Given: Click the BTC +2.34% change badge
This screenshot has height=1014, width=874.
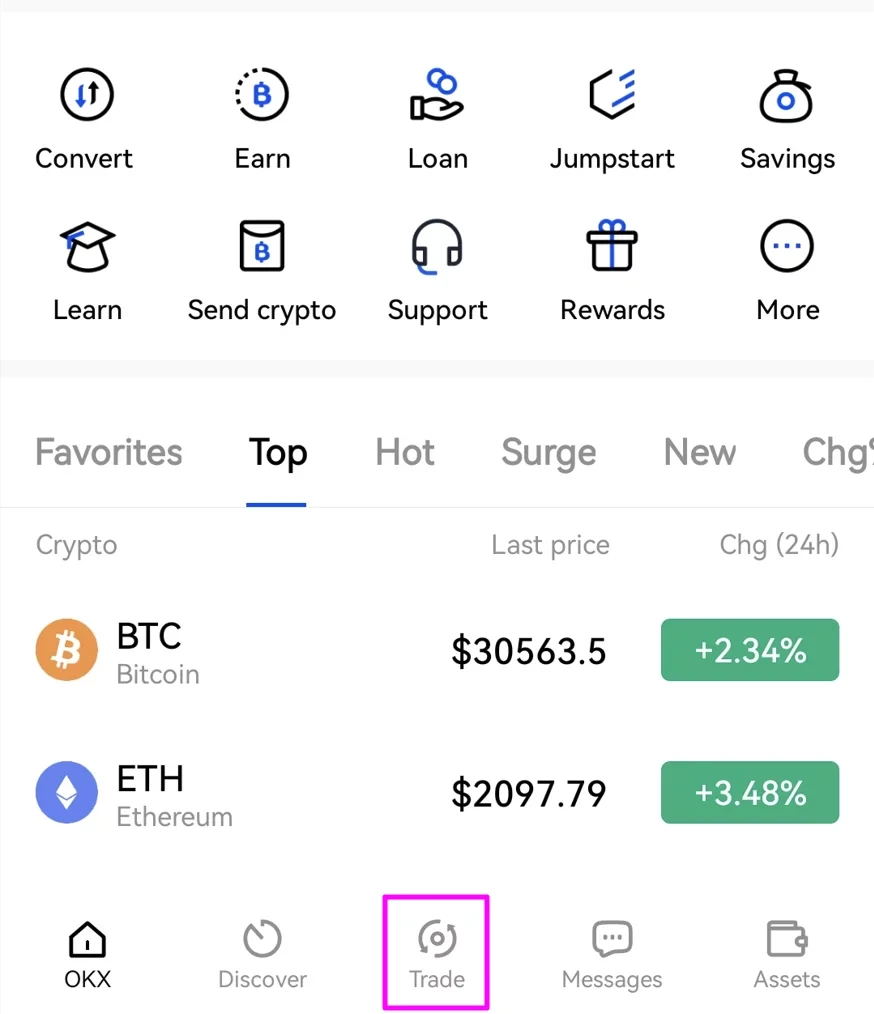Looking at the screenshot, I should tap(750, 650).
